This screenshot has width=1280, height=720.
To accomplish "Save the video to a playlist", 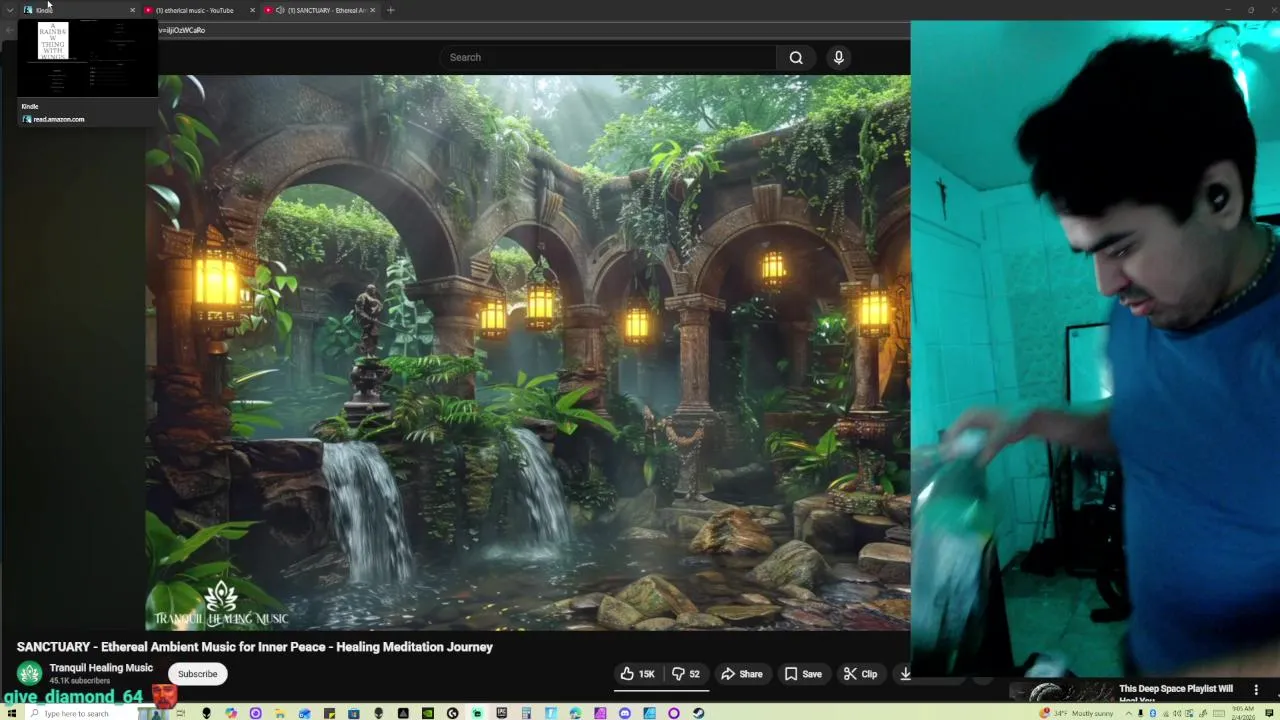I will [x=803, y=674].
